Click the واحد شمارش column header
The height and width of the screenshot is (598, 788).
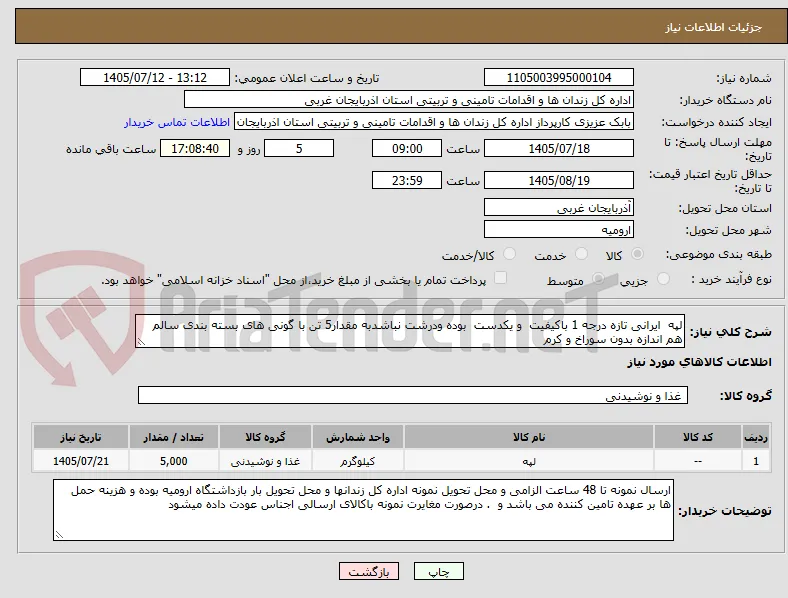[x=358, y=437]
